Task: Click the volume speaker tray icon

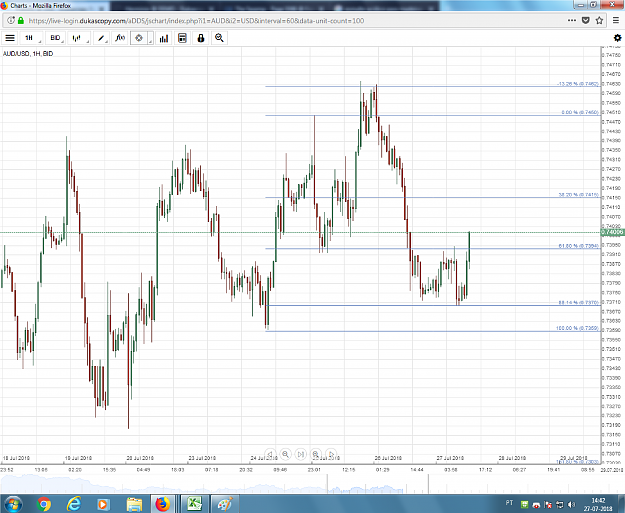Action: [572, 505]
